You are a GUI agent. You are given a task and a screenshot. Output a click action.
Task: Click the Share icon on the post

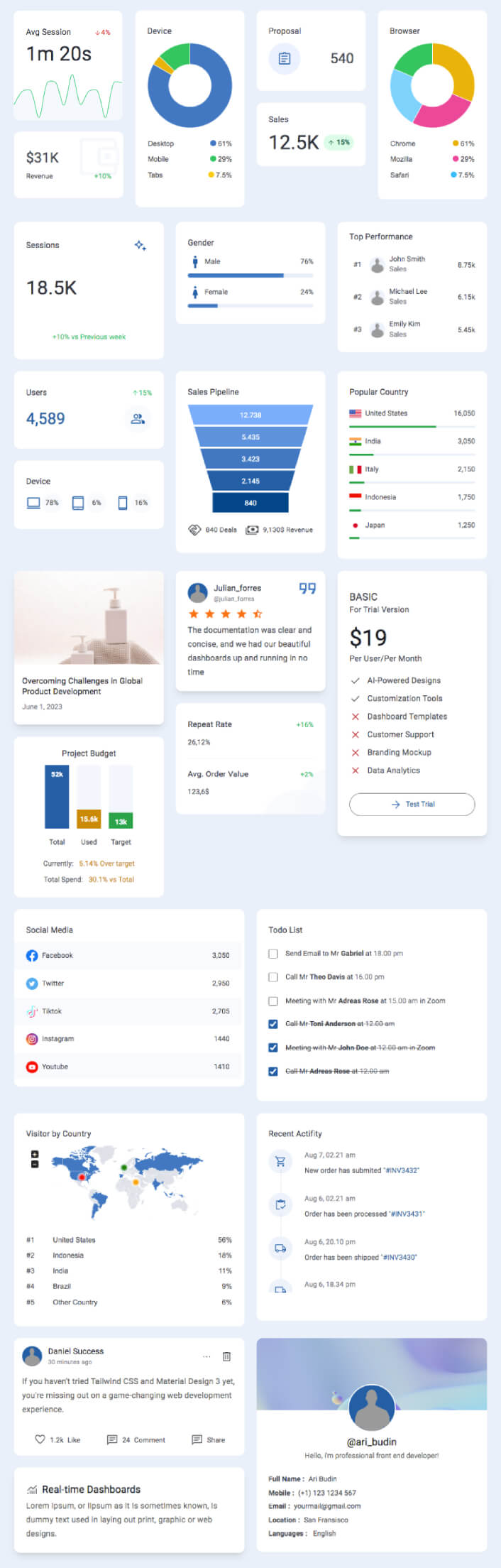point(197,1439)
